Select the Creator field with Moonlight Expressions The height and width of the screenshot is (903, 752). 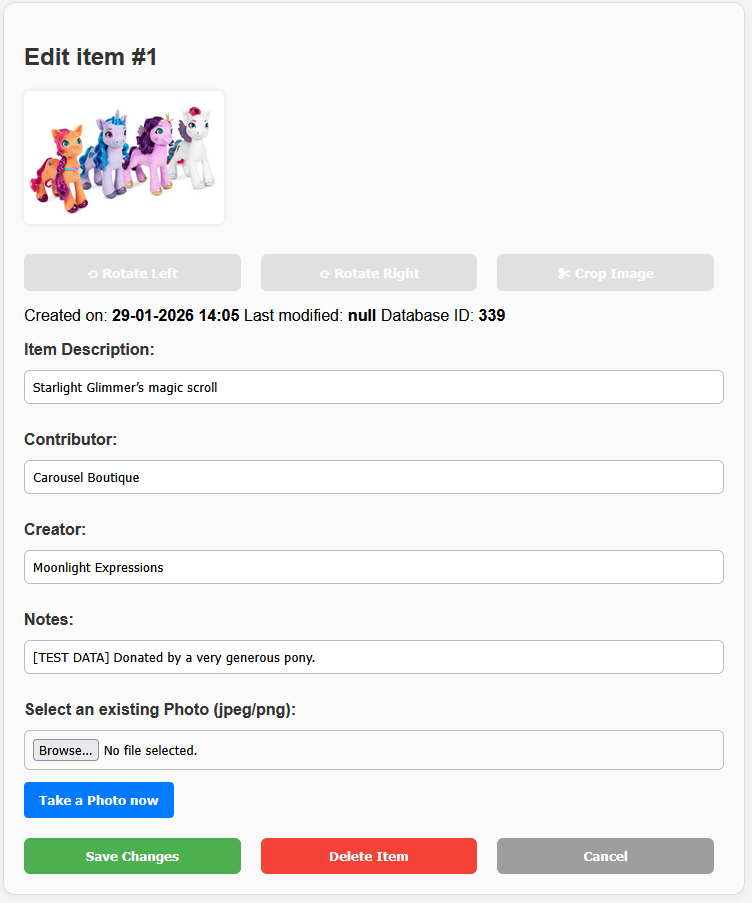(373, 567)
